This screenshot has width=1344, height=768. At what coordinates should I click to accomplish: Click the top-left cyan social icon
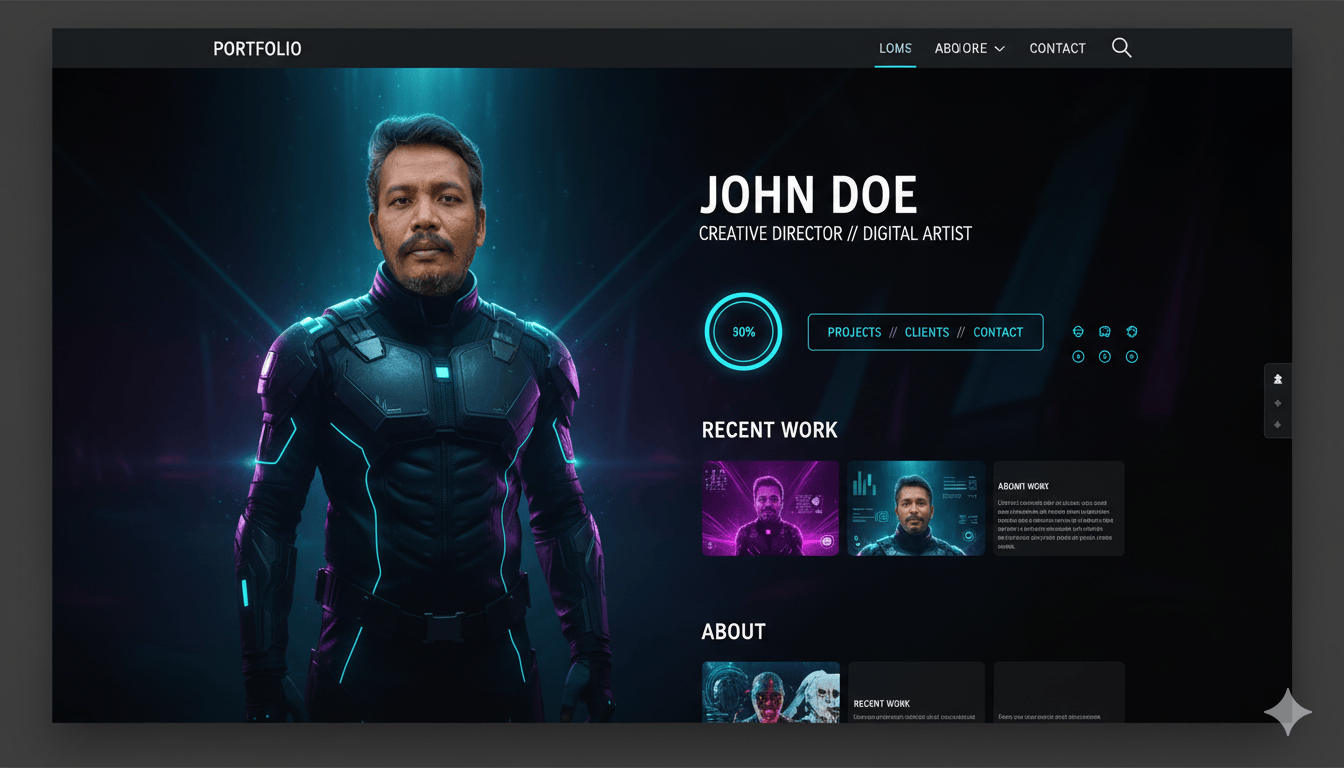(1078, 331)
